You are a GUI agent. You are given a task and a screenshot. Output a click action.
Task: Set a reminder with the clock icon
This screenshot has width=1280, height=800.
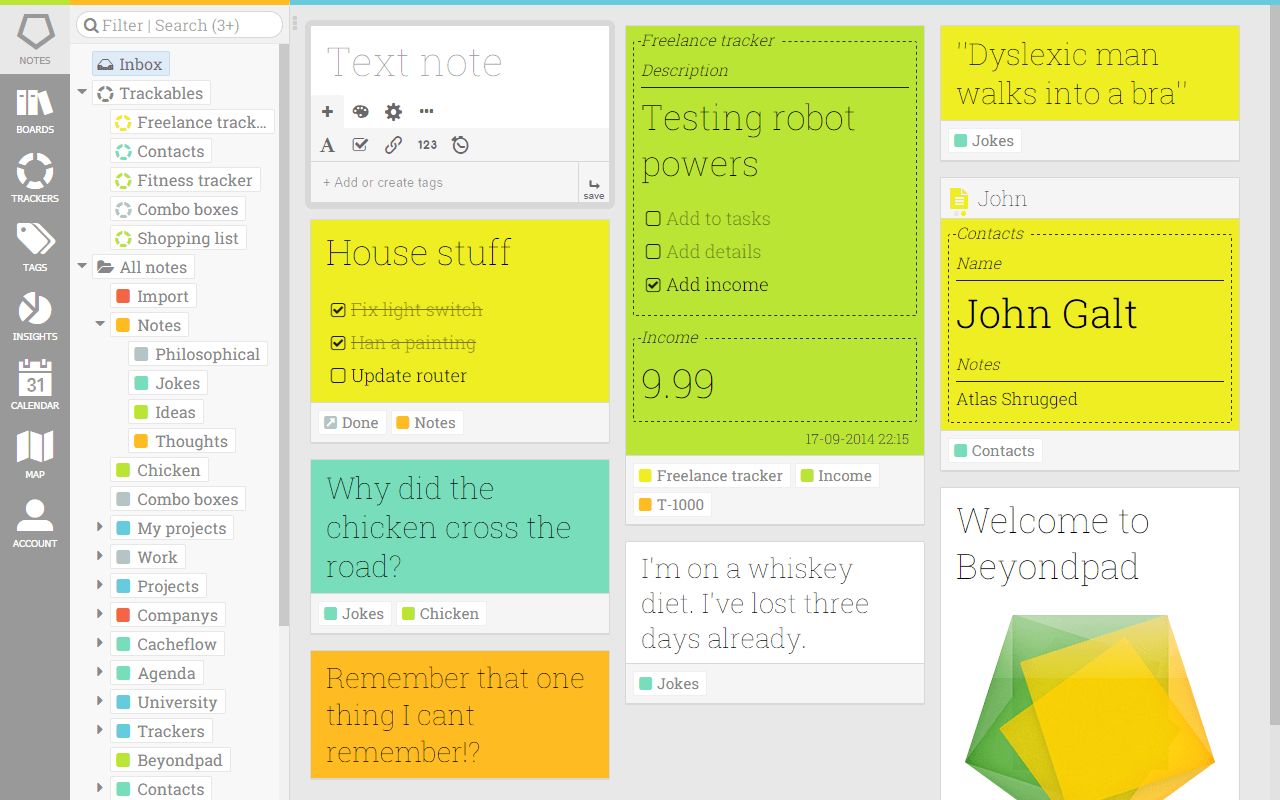(460, 145)
